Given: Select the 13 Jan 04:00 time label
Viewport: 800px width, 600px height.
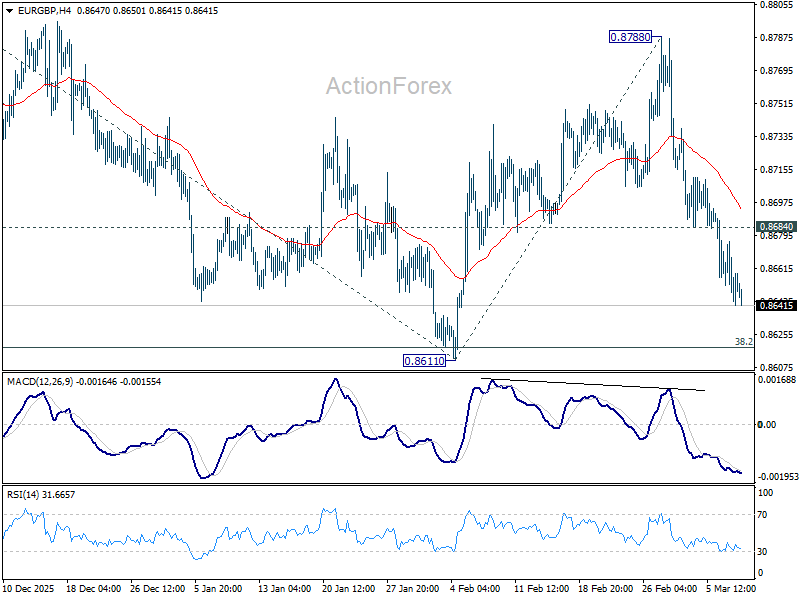Looking at the screenshot, I should [285, 588].
